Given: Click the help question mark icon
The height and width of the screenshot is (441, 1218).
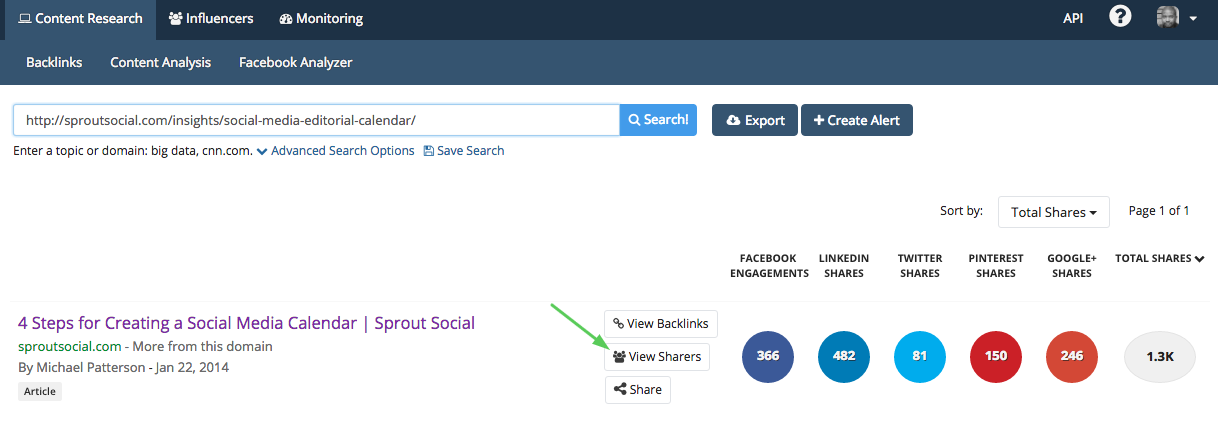Looking at the screenshot, I should pyautogui.click(x=1120, y=18).
